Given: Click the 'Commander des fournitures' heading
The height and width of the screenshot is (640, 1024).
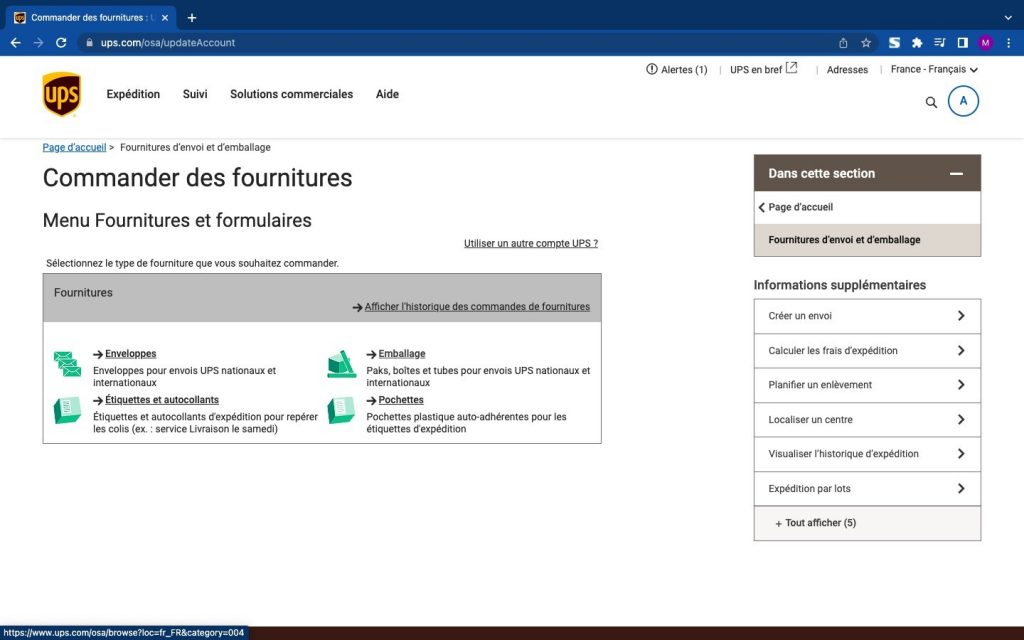Looking at the screenshot, I should click(x=197, y=178).
